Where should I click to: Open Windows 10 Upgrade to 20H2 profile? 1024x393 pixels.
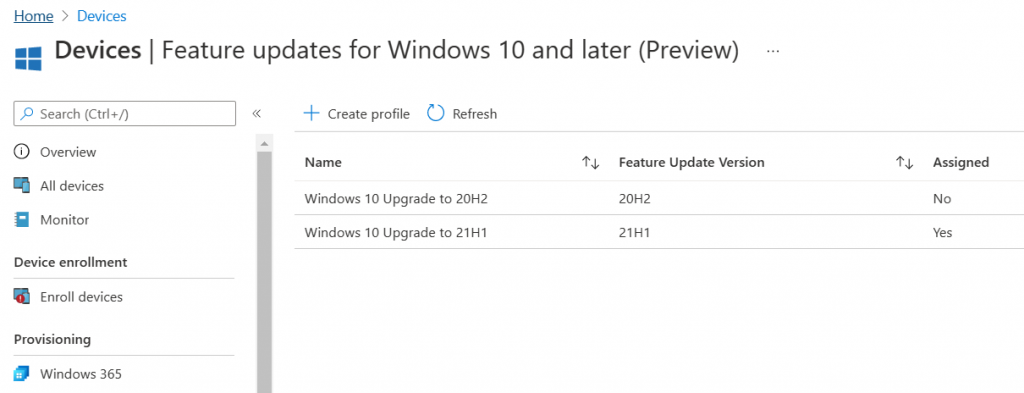coord(396,198)
